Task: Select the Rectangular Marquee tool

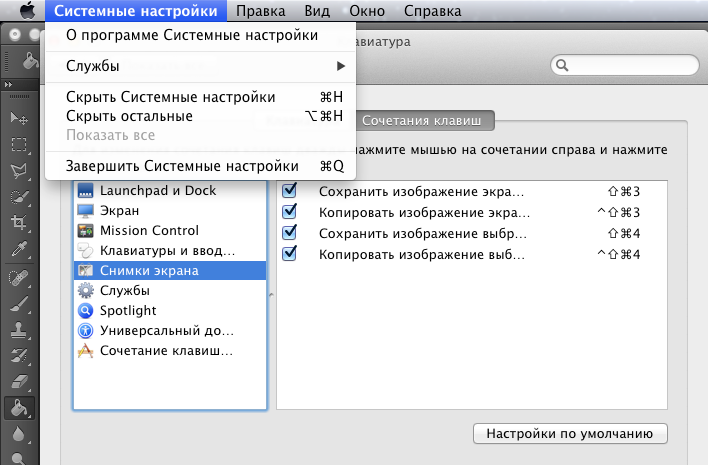Action: pyautogui.click(x=19, y=144)
